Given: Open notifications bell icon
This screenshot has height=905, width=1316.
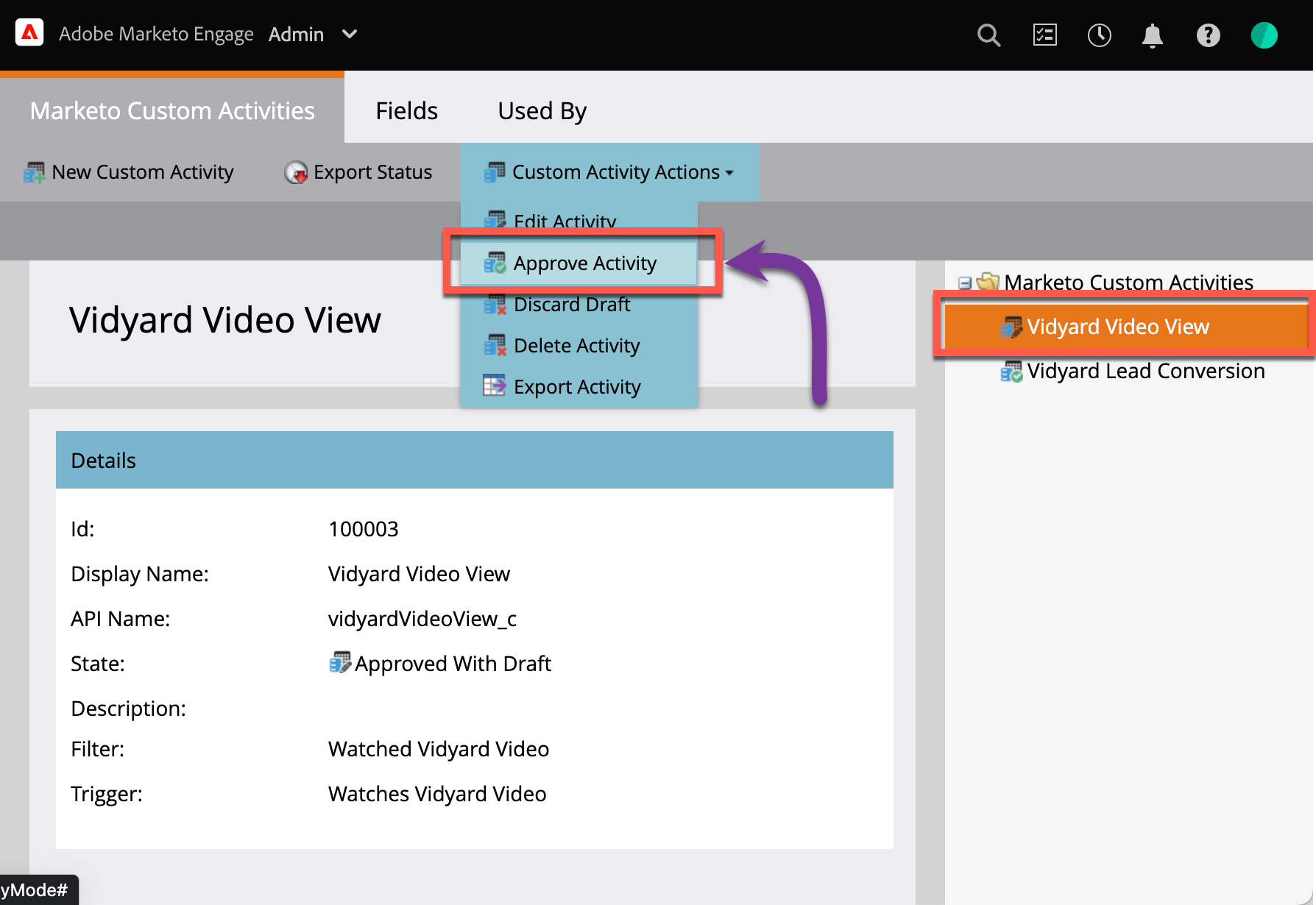Looking at the screenshot, I should point(1153,35).
